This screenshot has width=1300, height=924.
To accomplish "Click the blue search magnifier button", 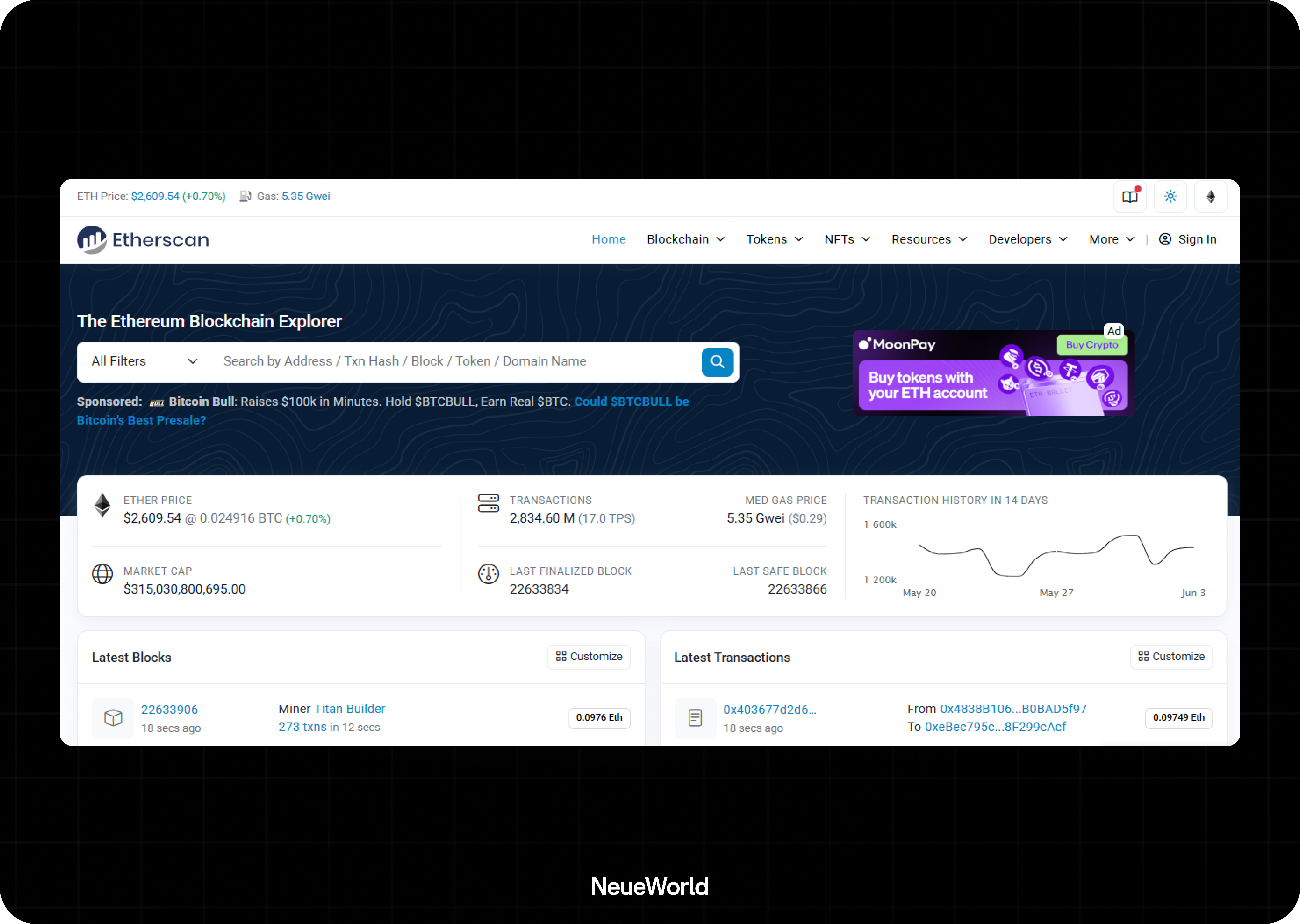I will pos(717,362).
